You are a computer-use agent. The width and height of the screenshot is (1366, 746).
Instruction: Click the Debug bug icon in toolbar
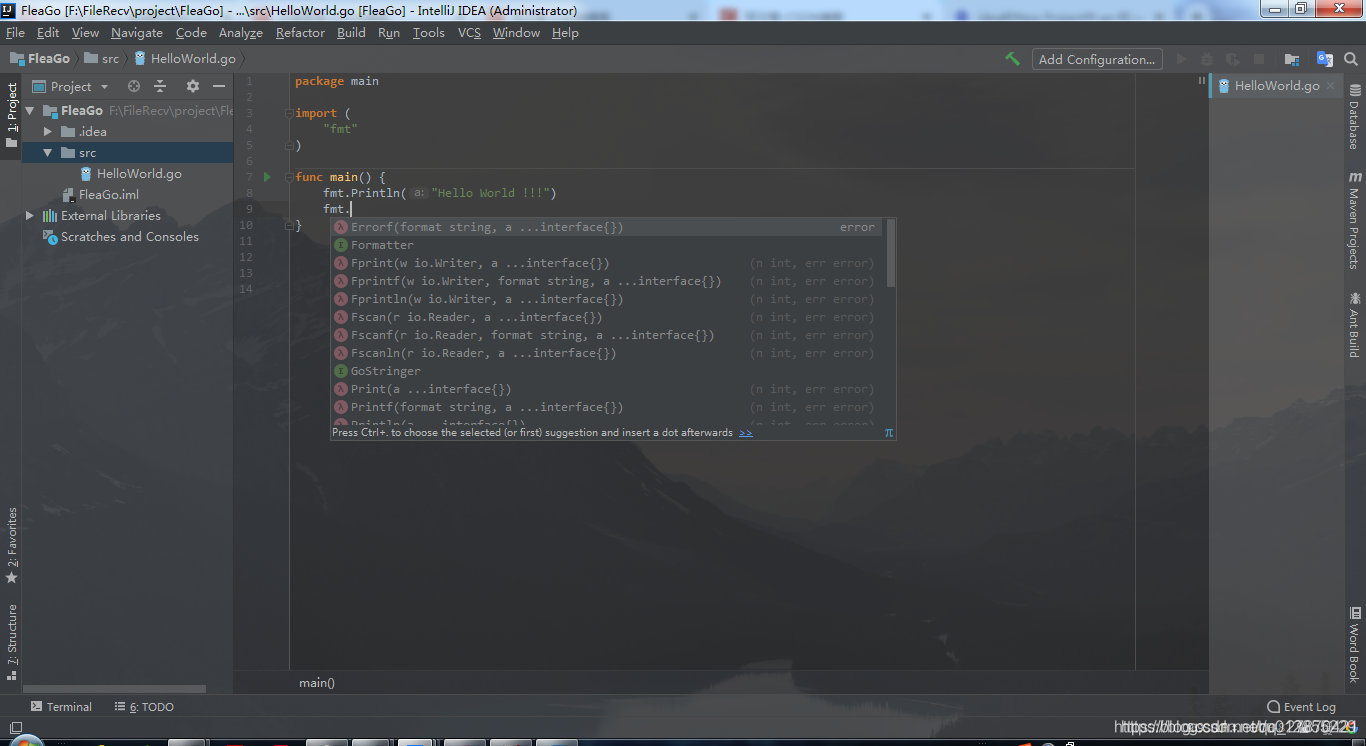1207,59
